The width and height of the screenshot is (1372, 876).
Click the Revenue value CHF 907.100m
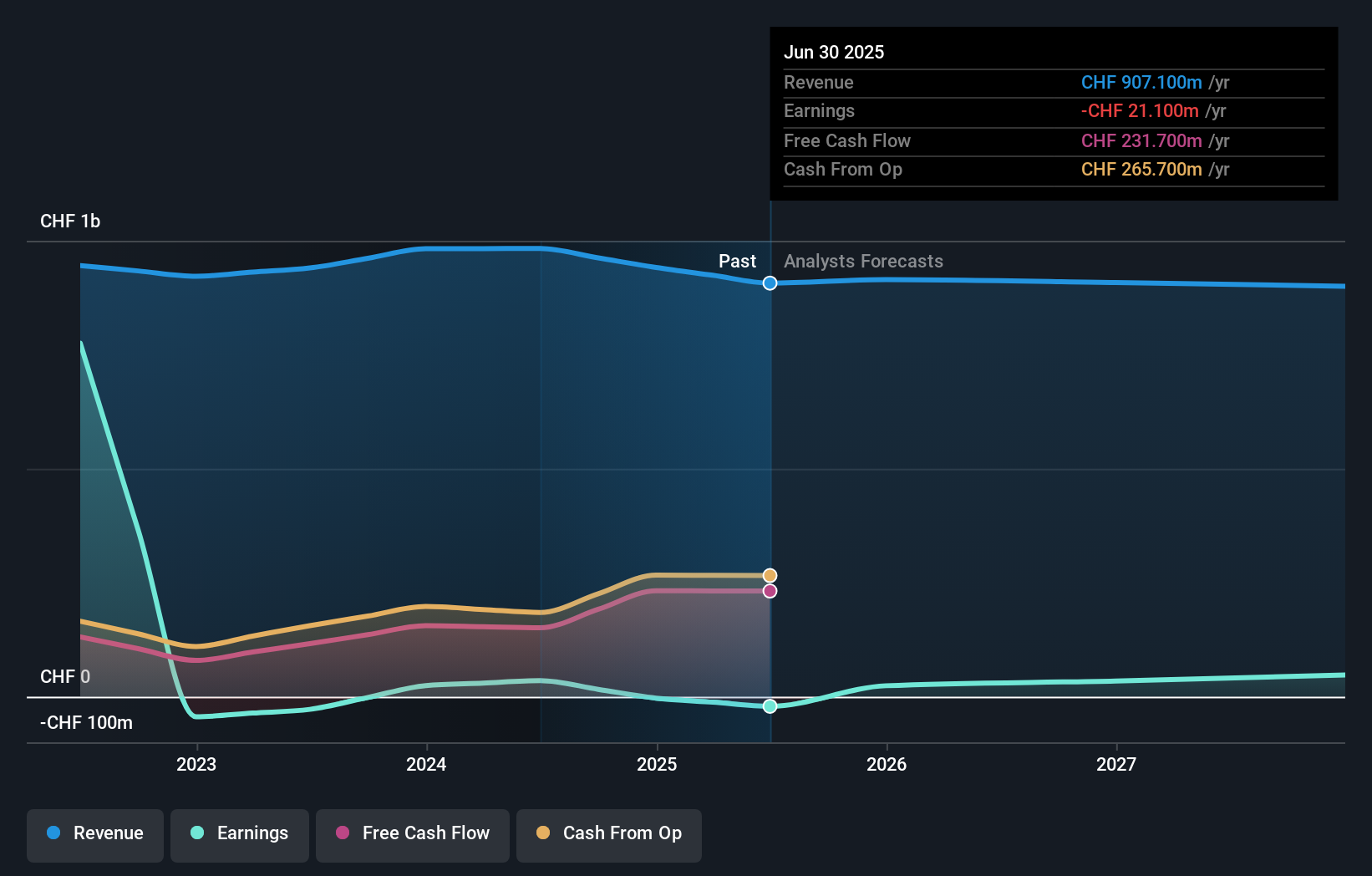tap(1141, 83)
